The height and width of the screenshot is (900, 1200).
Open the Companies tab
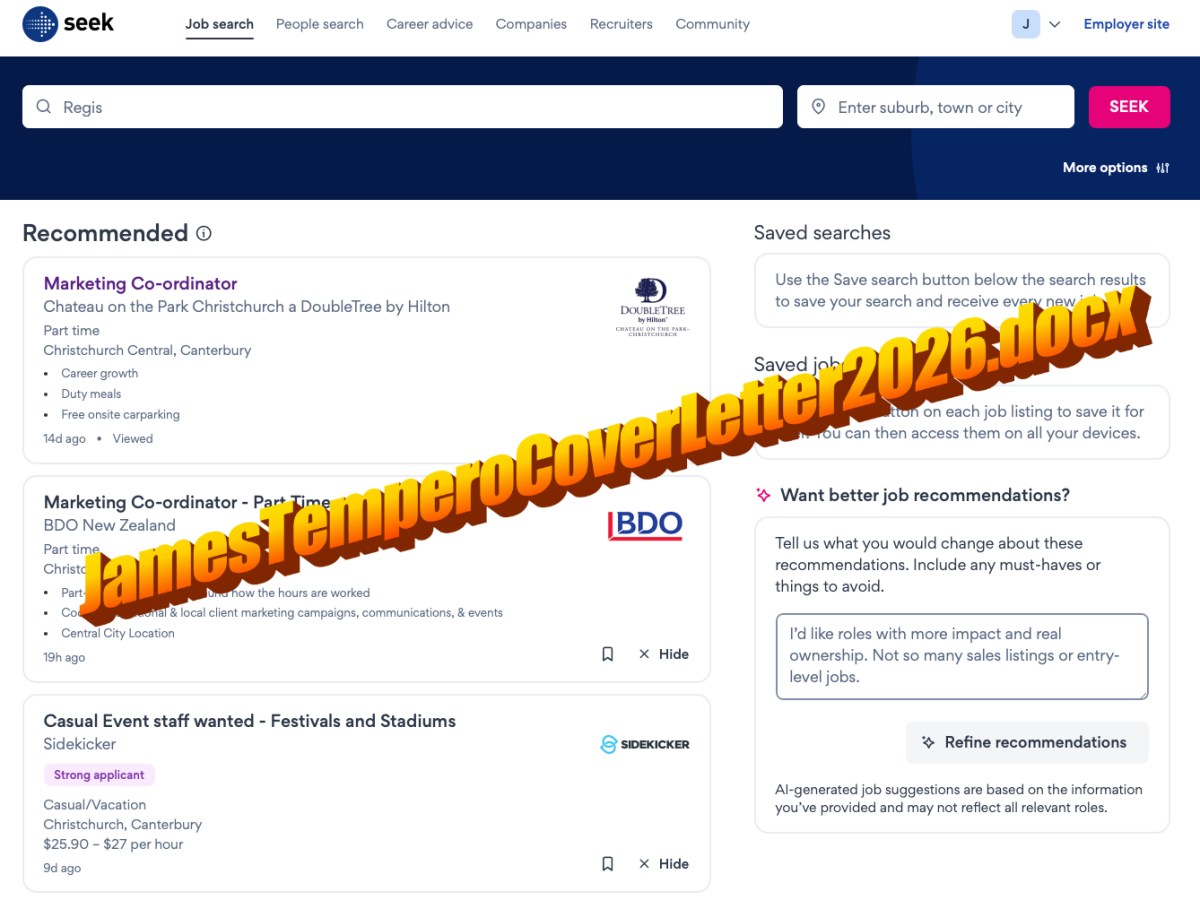coord(531,24)
